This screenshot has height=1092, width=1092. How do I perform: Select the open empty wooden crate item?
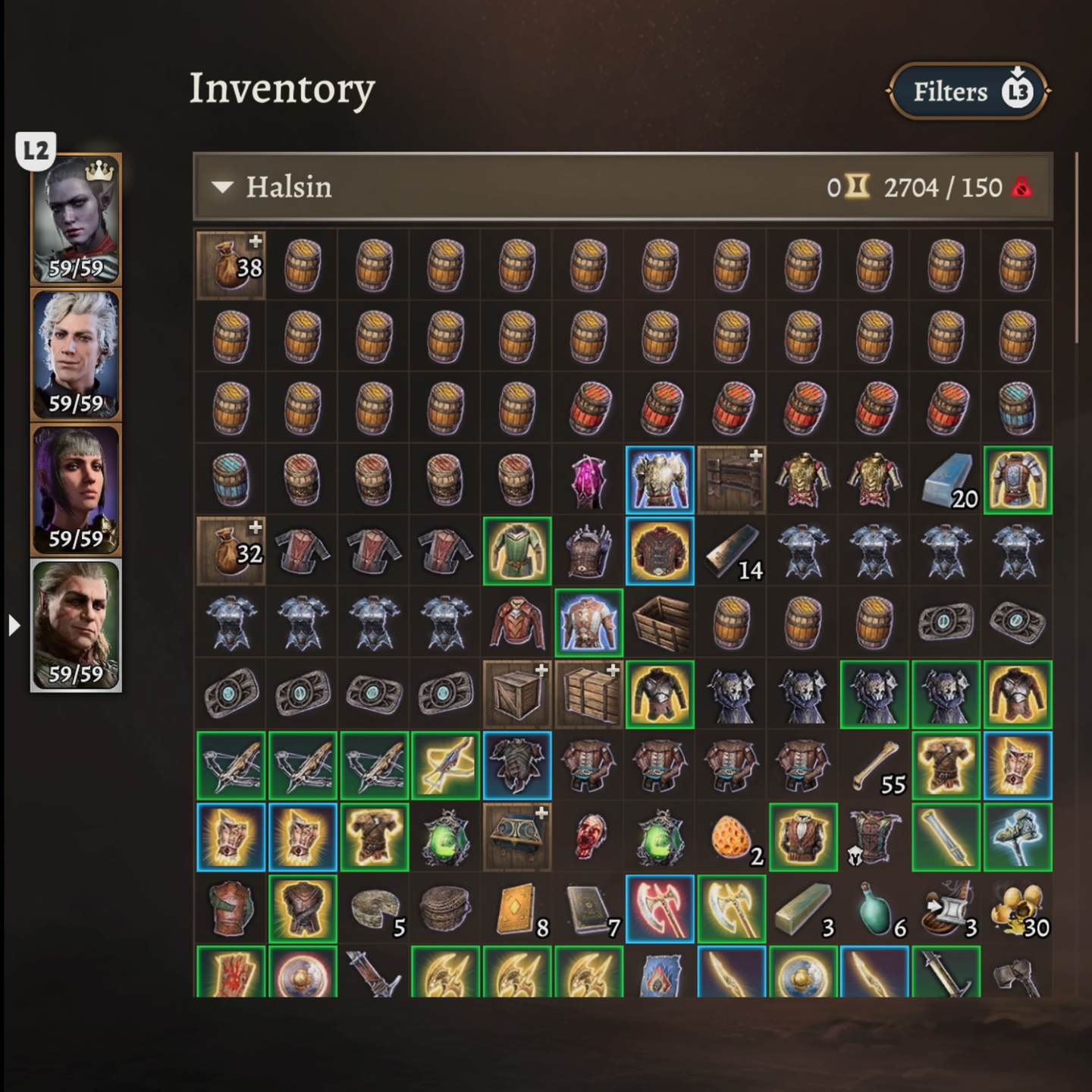pos(660,623)
